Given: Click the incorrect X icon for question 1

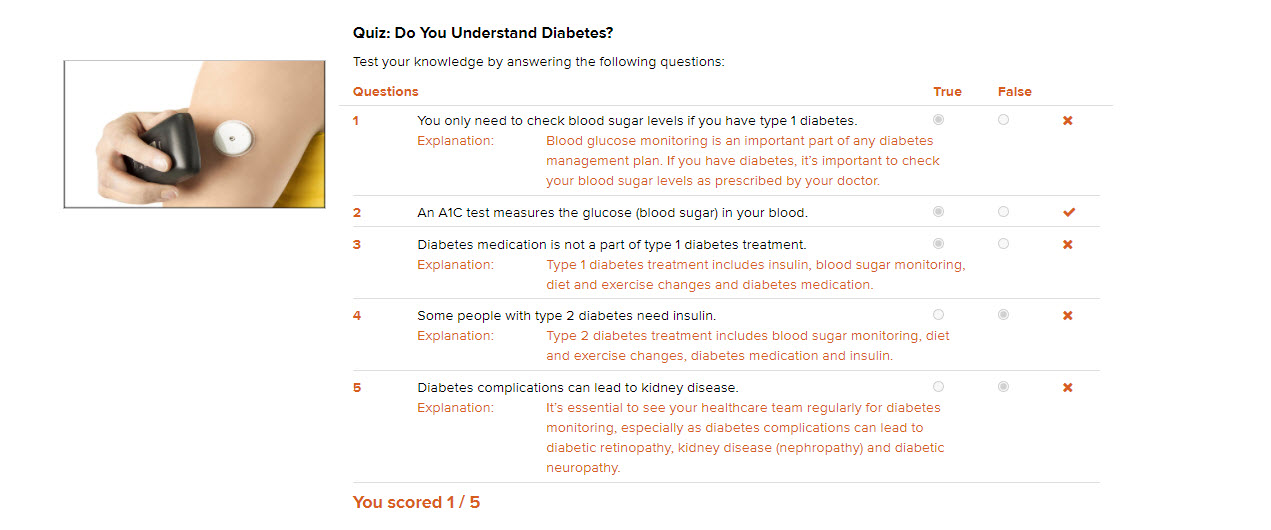Looking at the screenshot, I should coord(1067,121).
